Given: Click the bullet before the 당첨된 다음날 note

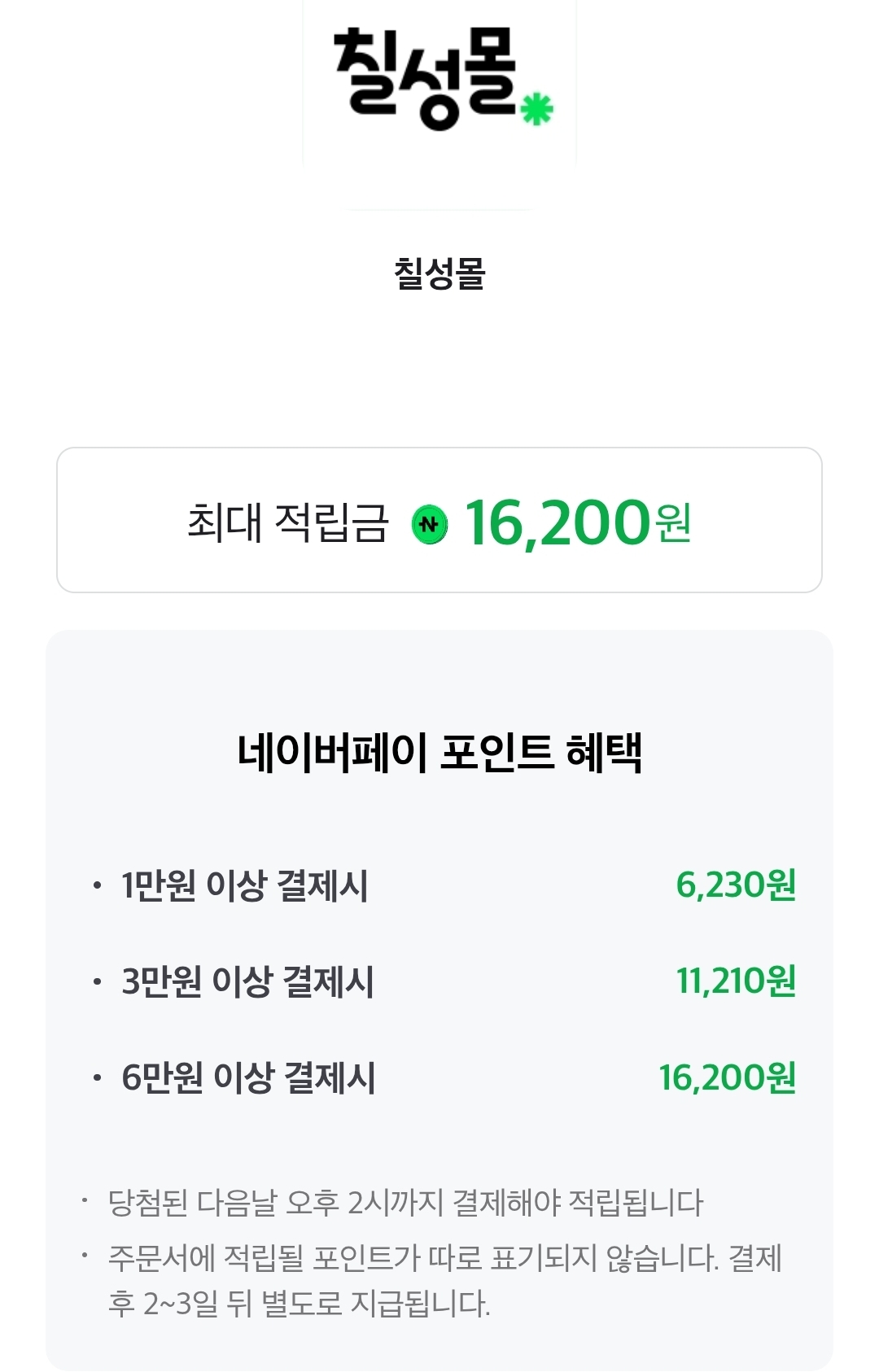Looking at the screenshot, I should 84,1199.
